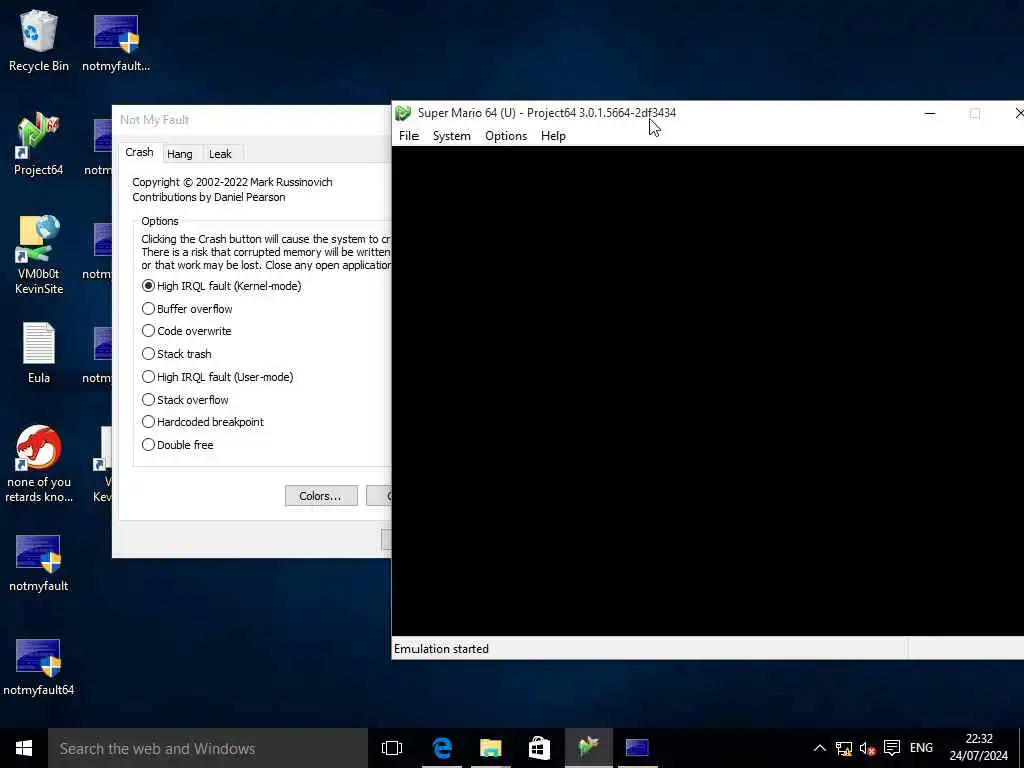Click the ENG language indicator
This screenshot has height=768, width=1024.
(921, 748)
